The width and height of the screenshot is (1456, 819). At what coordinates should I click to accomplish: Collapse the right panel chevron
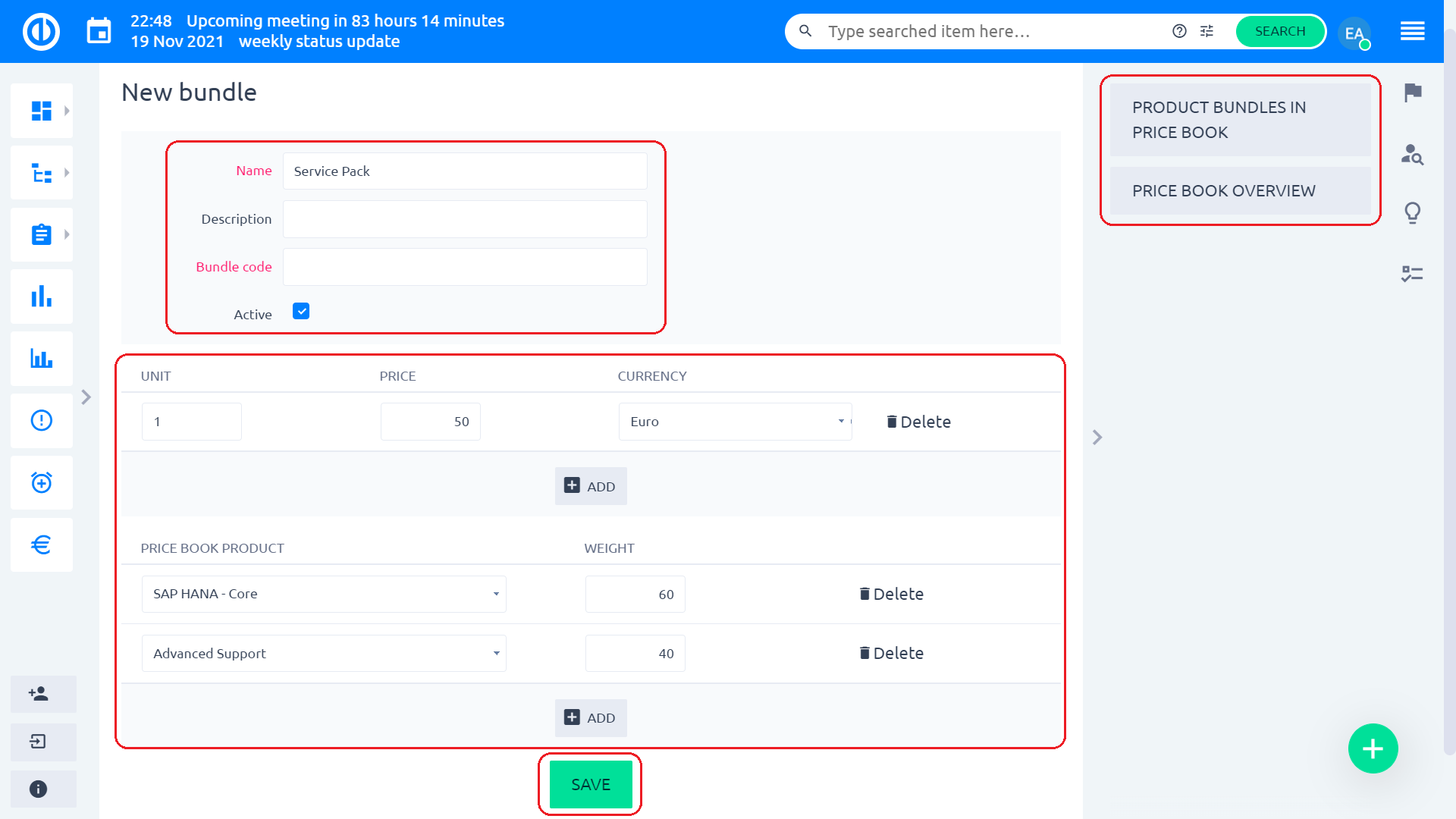point(1097,438)
